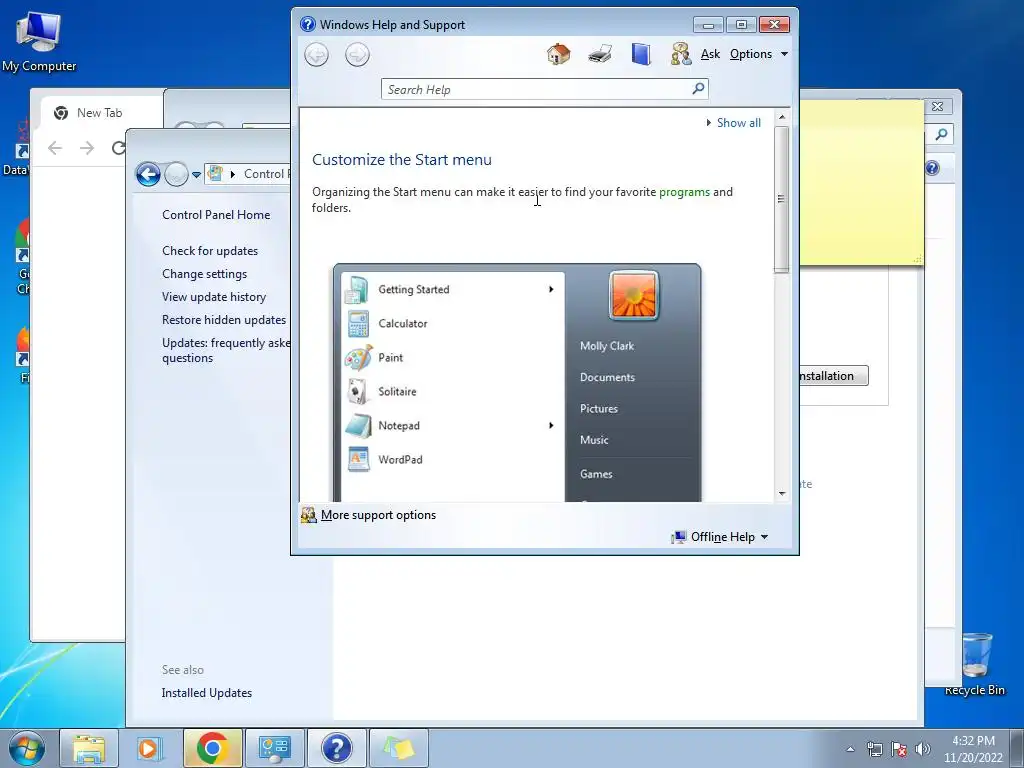Click Ask in Help toolbar
Viewport: 1024px width, 768px height.
[710, 54]
